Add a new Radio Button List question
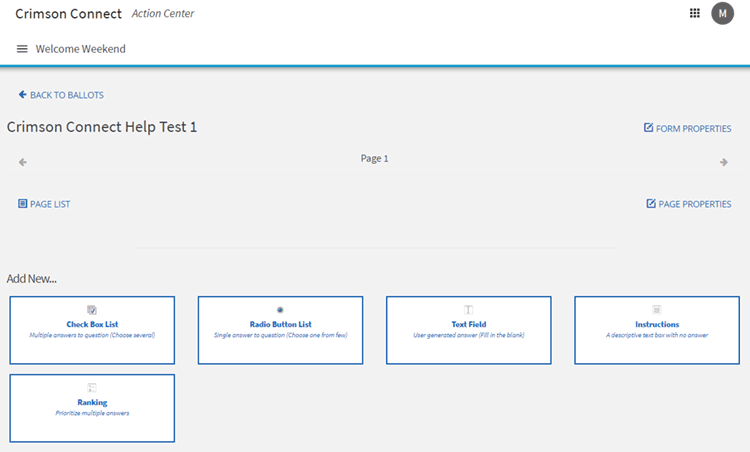The height and width of the screenshot is (452, 750). click(x=280, y=330)
